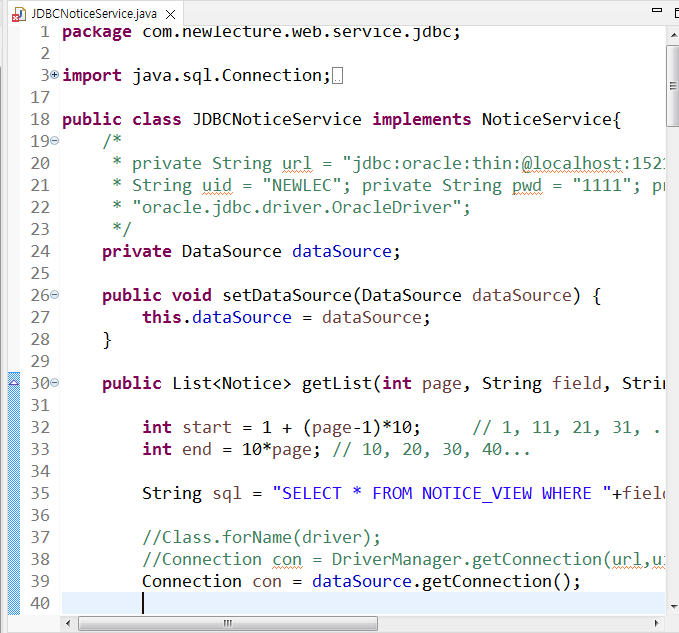The image size is (679, 633).
Task: Click the horizontal scrollbar right arrow
Action: [x=656, y=623]
